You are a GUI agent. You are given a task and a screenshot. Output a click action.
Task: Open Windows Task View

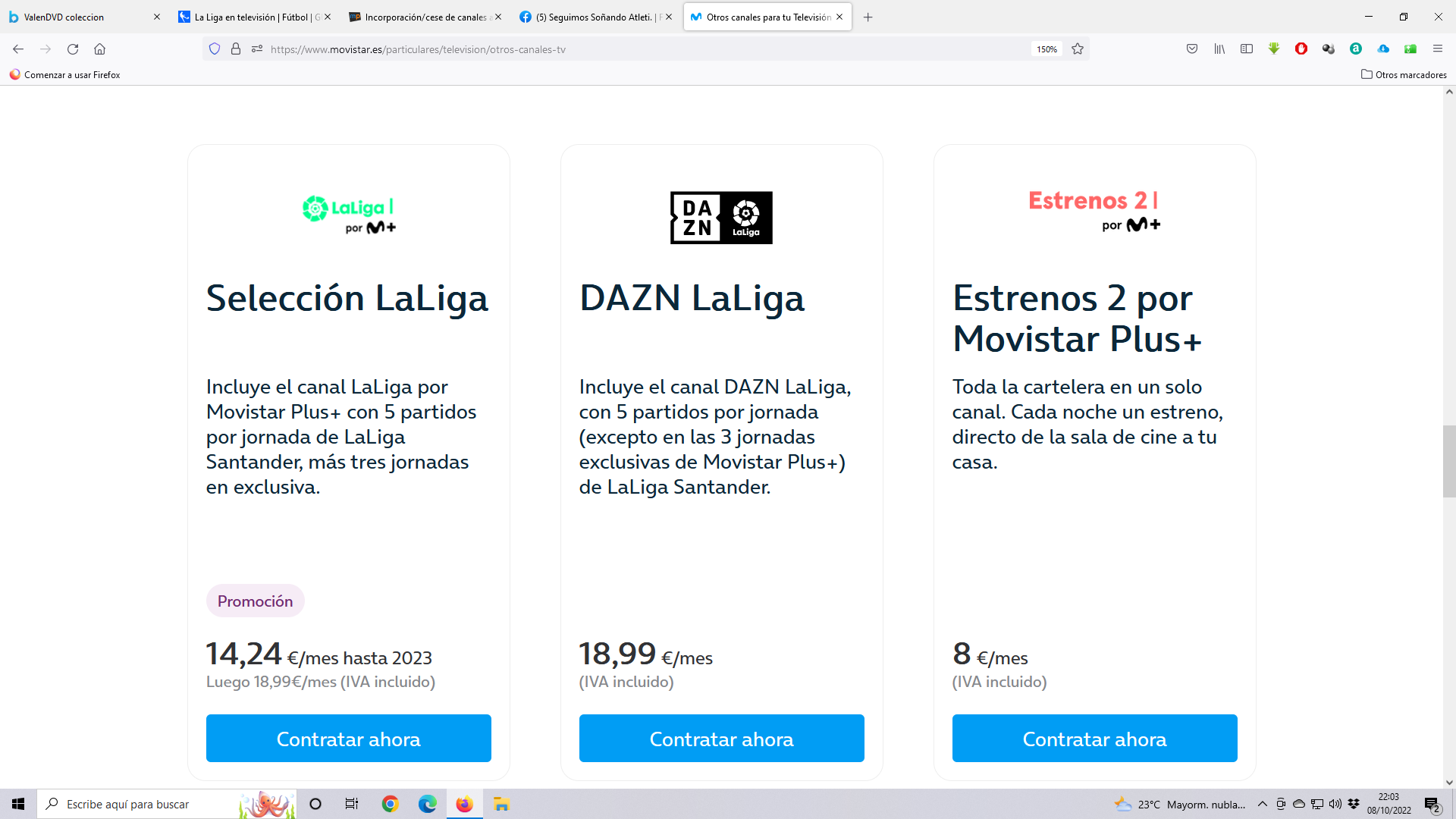coord(352,804)
